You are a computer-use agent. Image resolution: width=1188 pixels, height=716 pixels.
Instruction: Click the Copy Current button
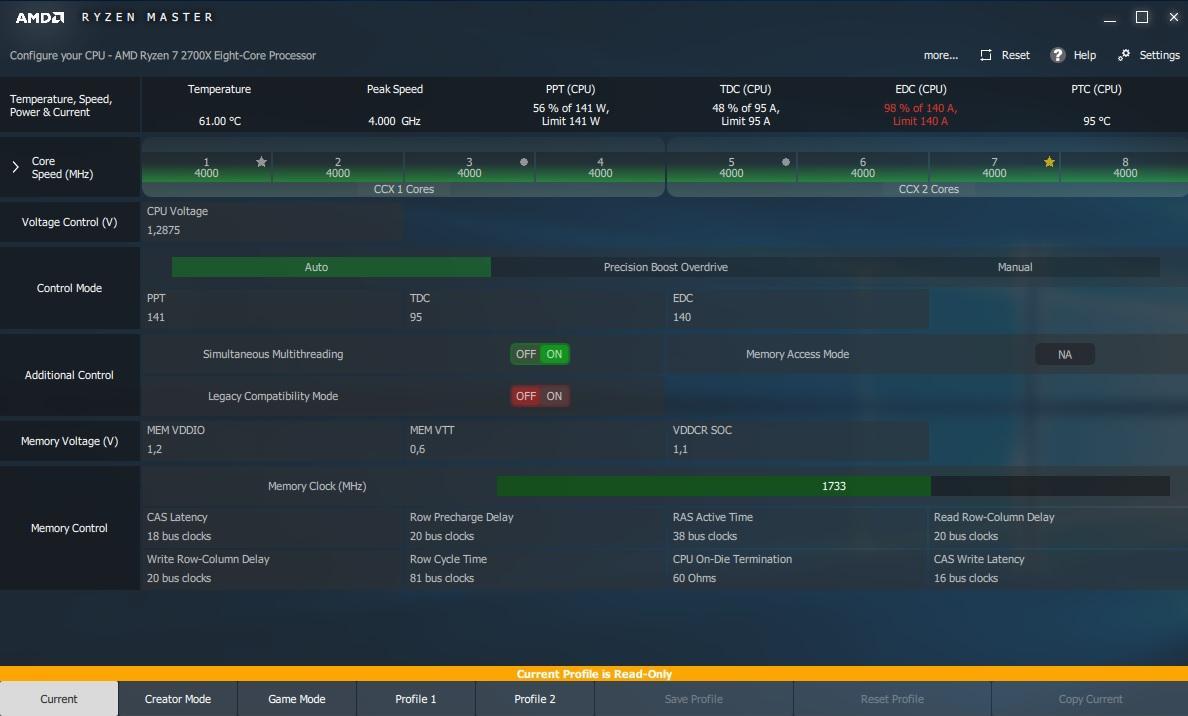(1090, 699)
